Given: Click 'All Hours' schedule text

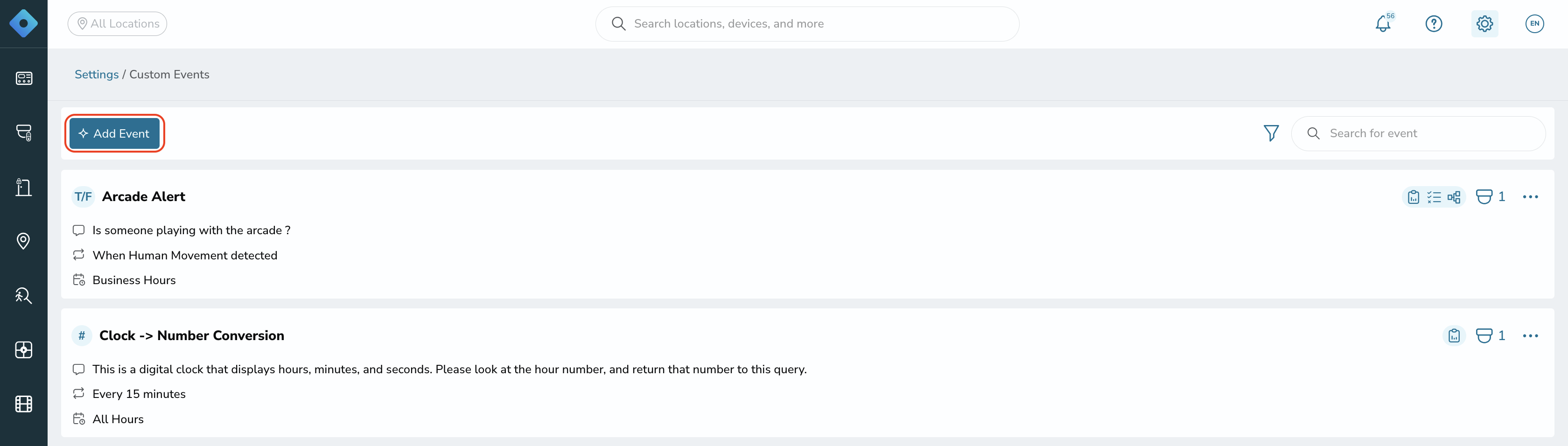Looking at the screenshot, I should 118,419.
